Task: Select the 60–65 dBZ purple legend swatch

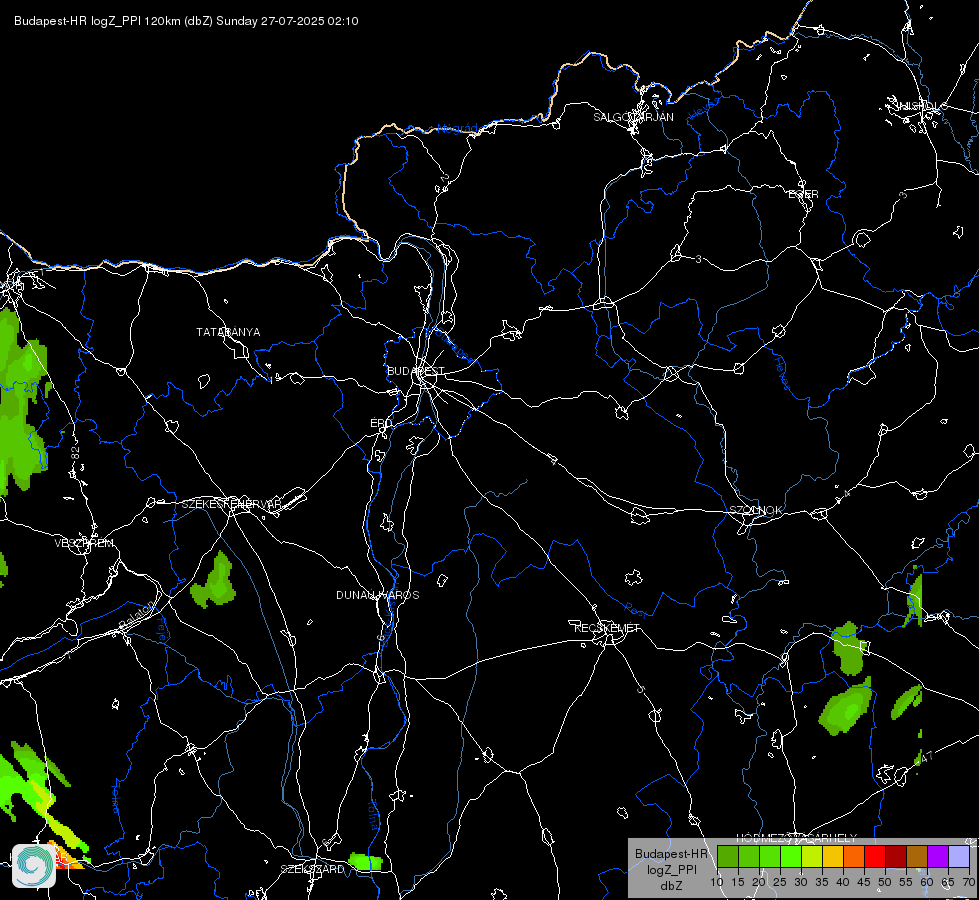Action: click(x=938, y=856)
